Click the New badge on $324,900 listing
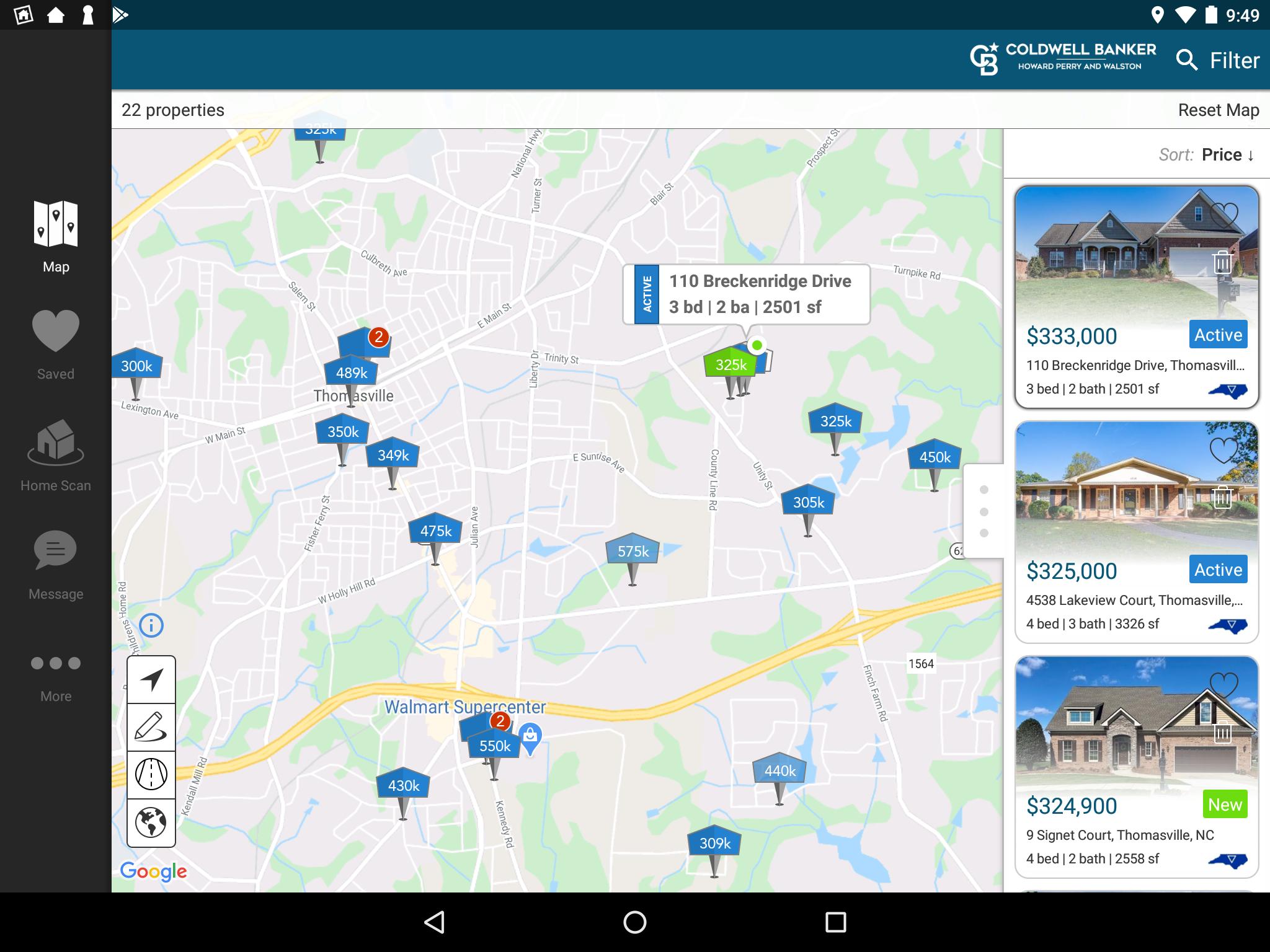This screenshot has height=952, width=1270. pyautogui.click(x=1225, y=804)
